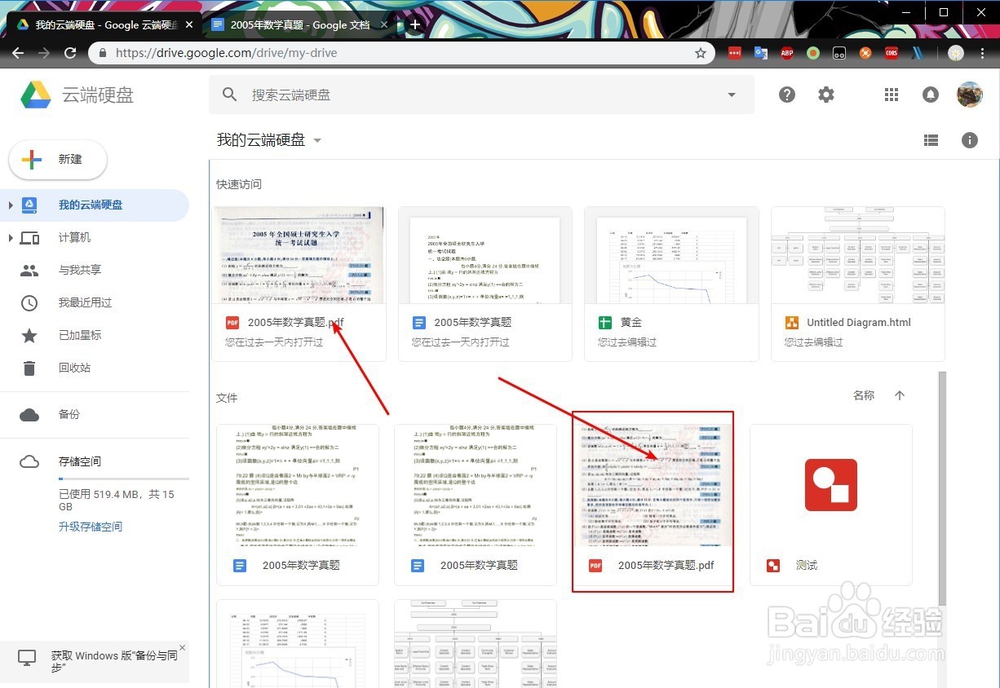Focus the 搜索云端硬盘 search field
The height and width of the screenshot is (688, 1000).
[x=482, y=94]
